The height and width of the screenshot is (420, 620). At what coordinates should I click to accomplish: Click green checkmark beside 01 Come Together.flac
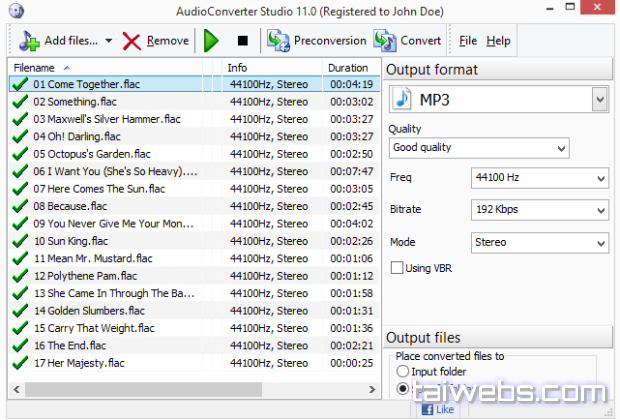click(19, 85)
